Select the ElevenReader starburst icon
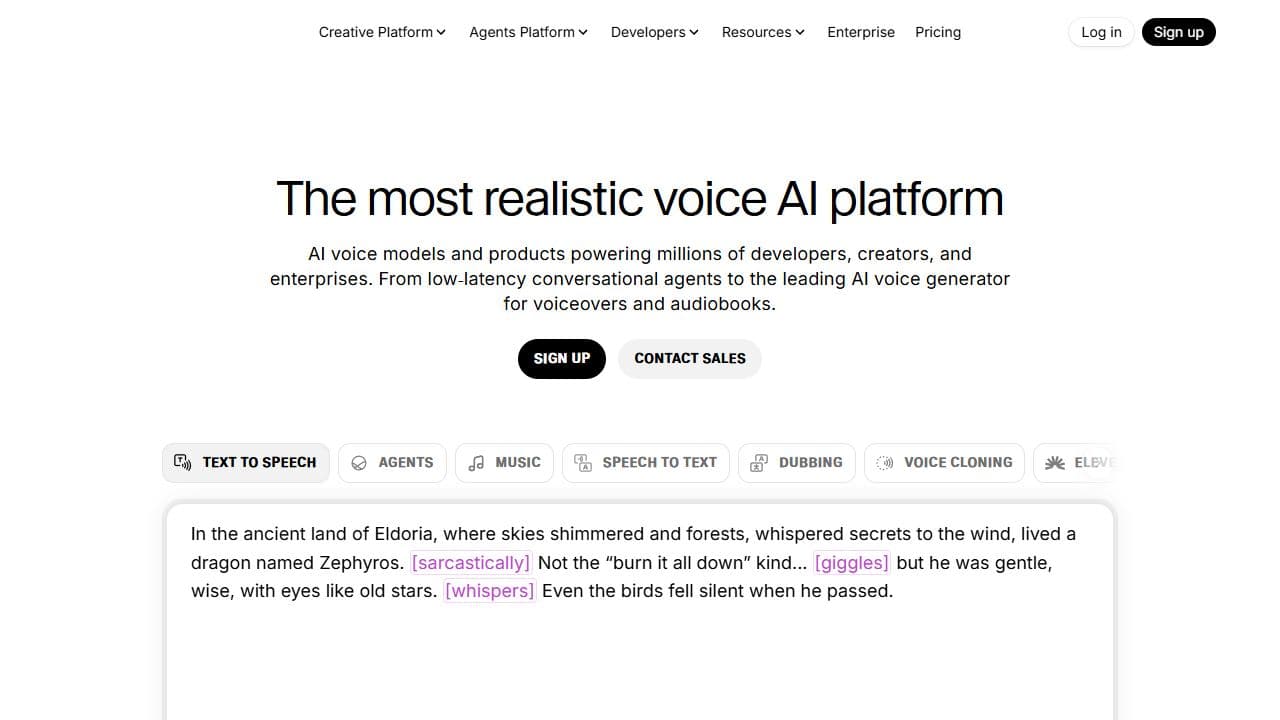This screenshot has height=720, width=1280. [x=1054, y=462]
